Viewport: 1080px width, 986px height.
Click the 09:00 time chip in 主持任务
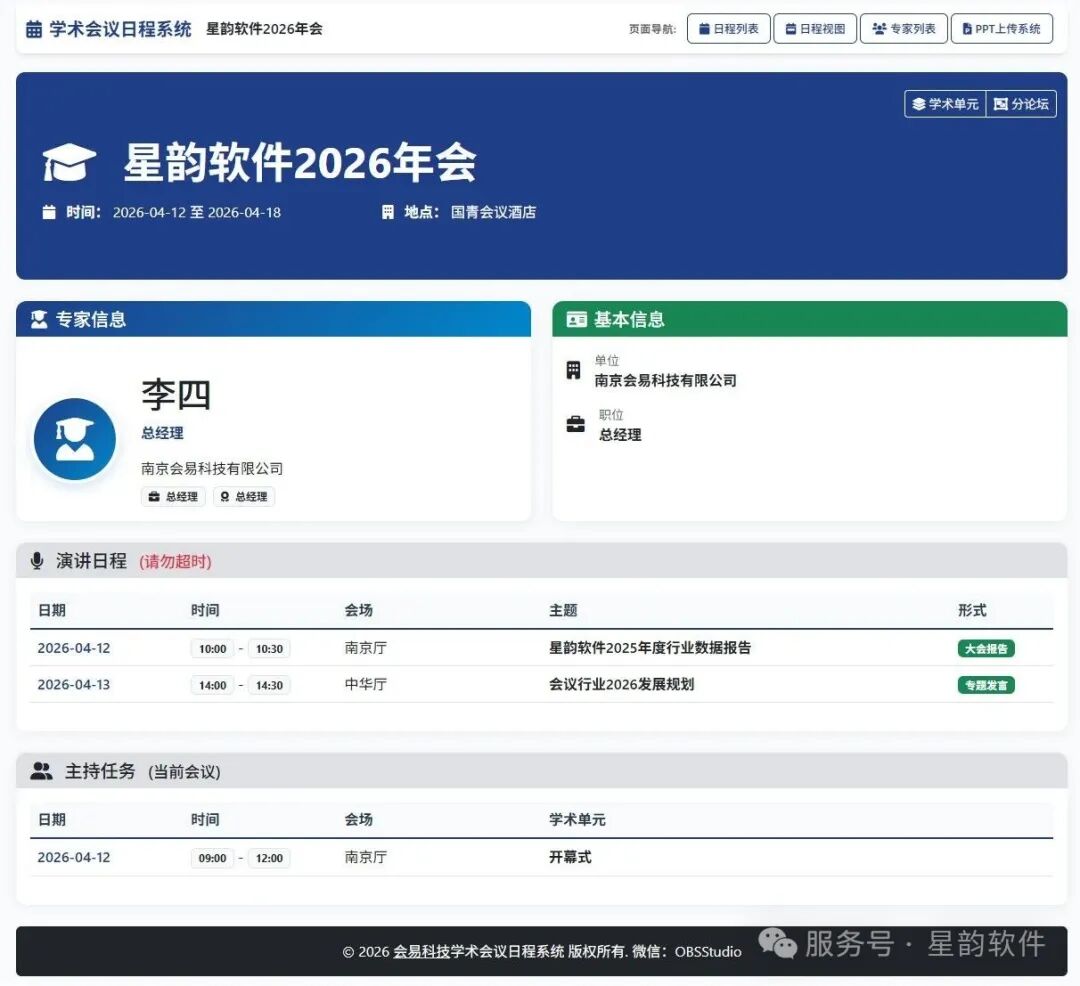pyautogui.click(x=212, y=858)
